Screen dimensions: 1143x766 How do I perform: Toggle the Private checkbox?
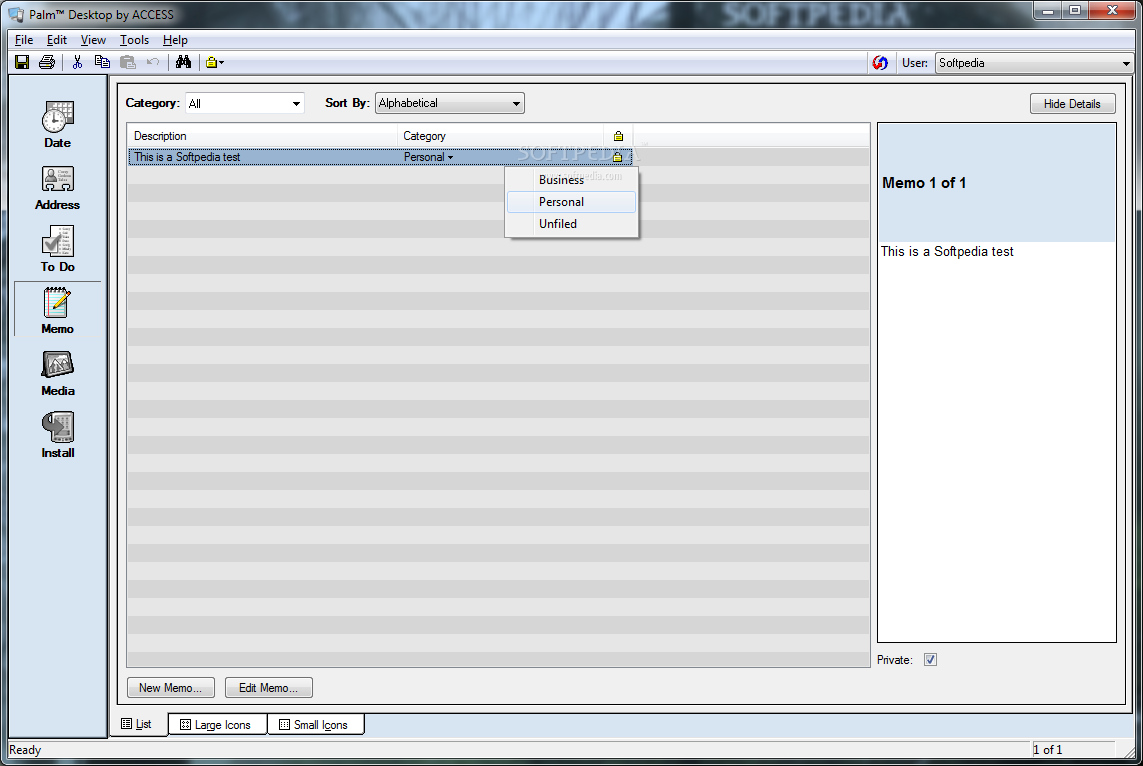[930, 660]
